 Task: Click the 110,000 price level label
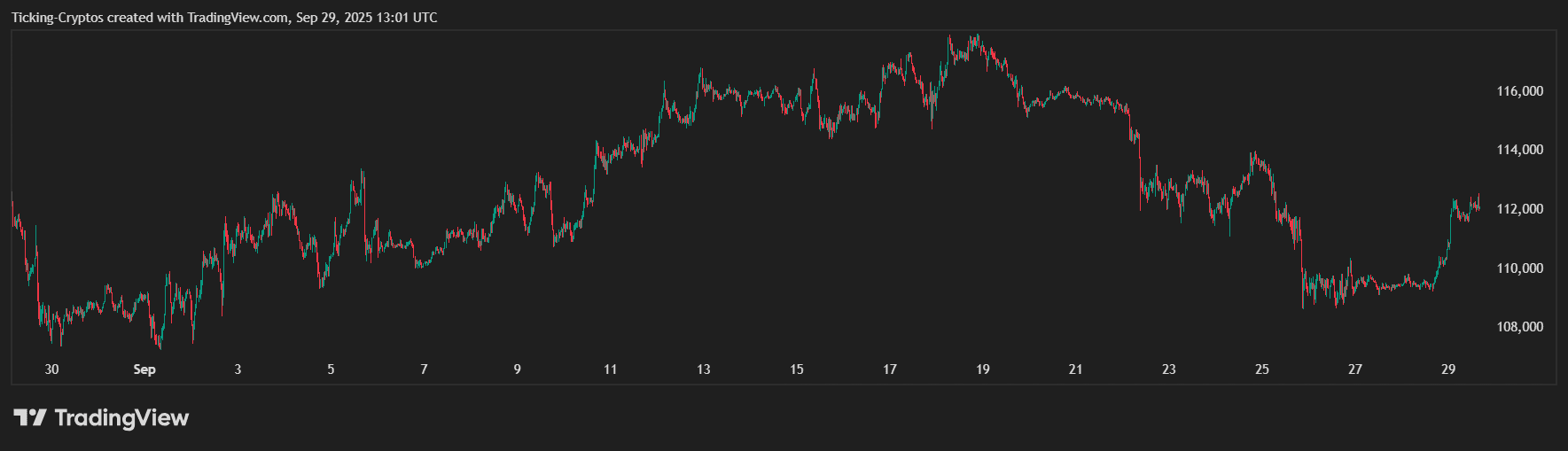1519,268
